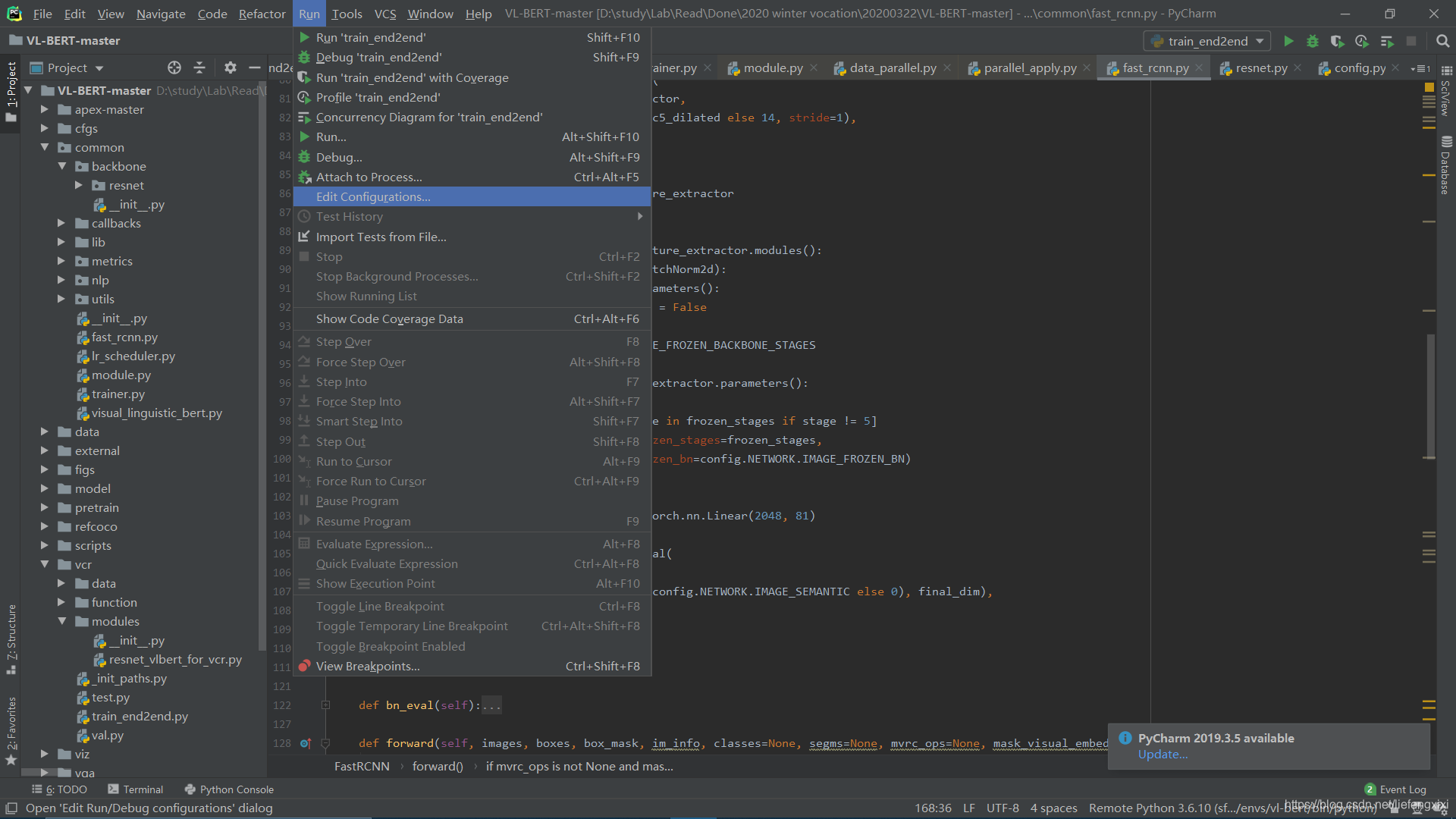Close the fast_rcnn.py tab
Viewport: 1456px width, 819px height.
coord(1199,67)
